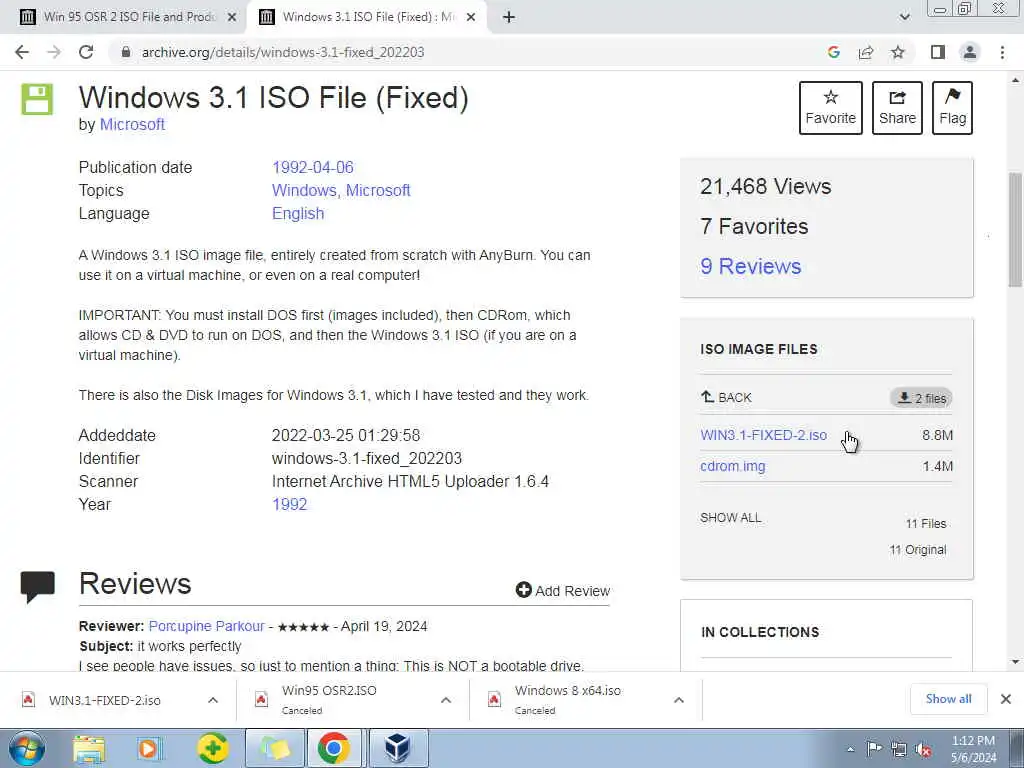Click Show all downloads button
Image resolution: width=1024 pixels, height=768 pixels.
click(x=948, y=699)
